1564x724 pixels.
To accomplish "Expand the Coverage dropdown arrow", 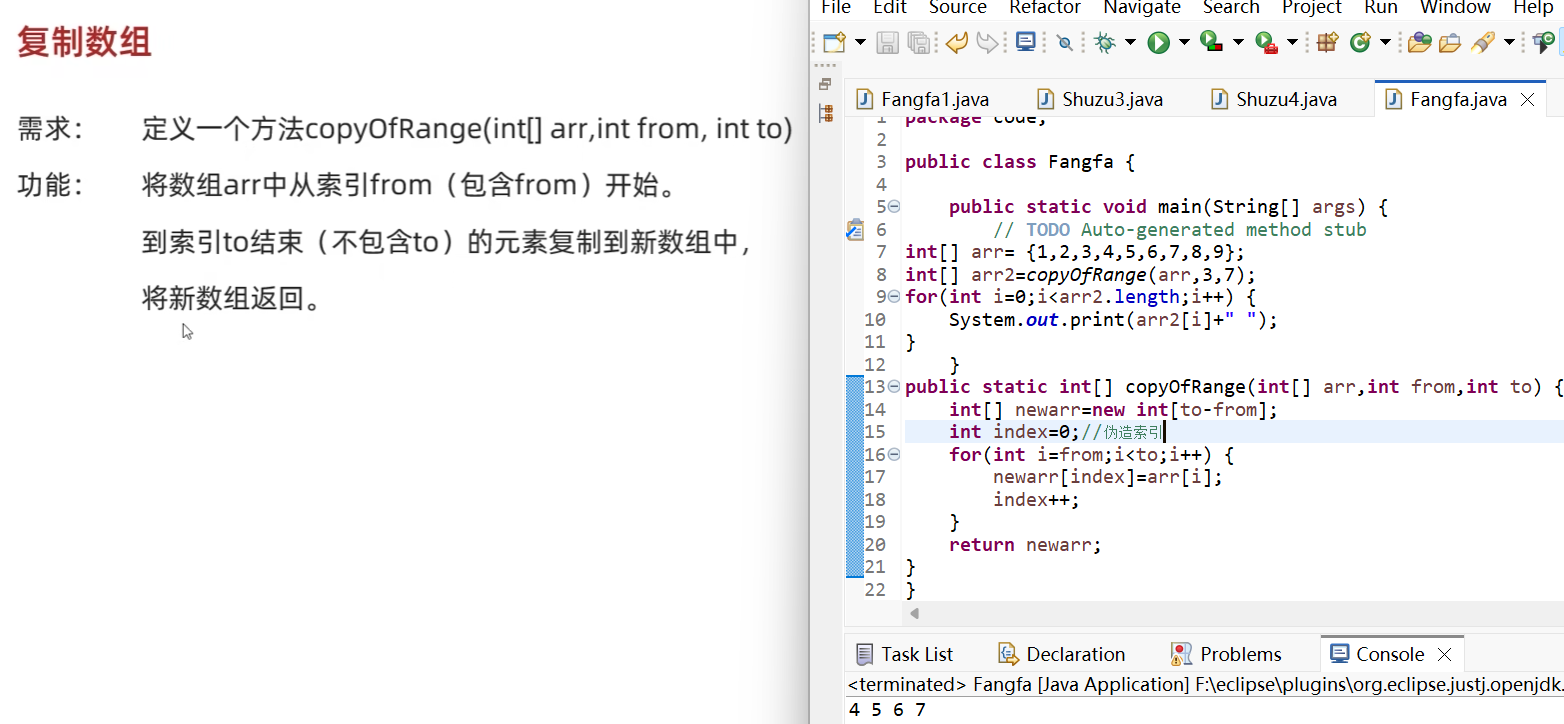I will click(1238, 42).
